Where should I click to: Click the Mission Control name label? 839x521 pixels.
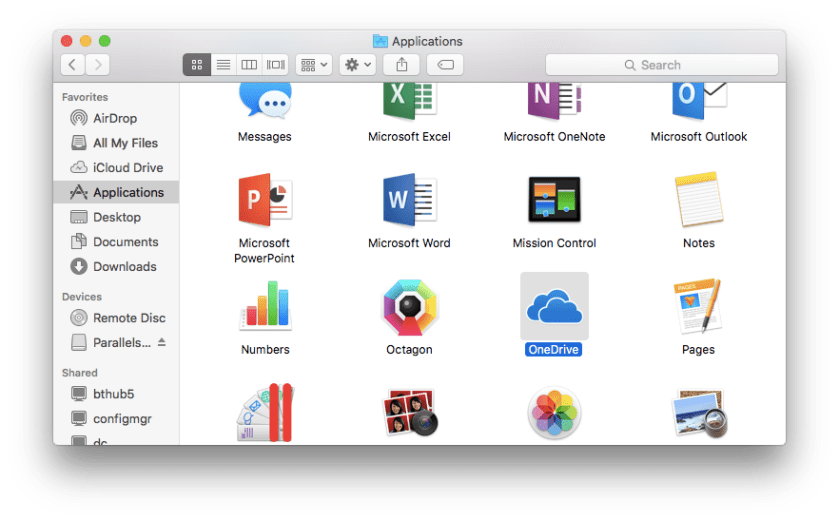pos(554,243)
